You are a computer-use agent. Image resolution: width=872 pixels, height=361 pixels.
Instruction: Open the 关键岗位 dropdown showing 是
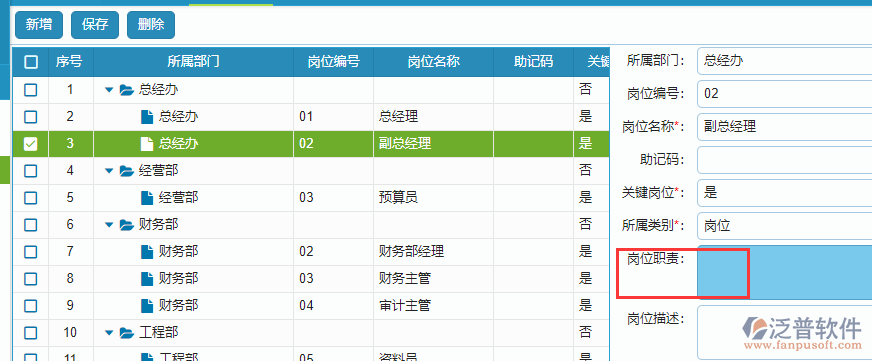784,192
